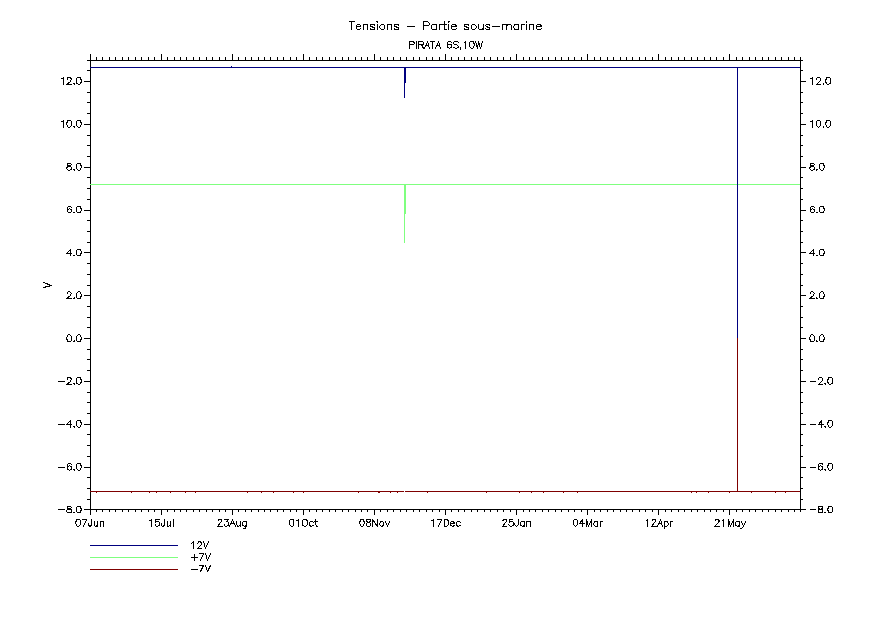Select the "+7V" legend label

point(200,557)
